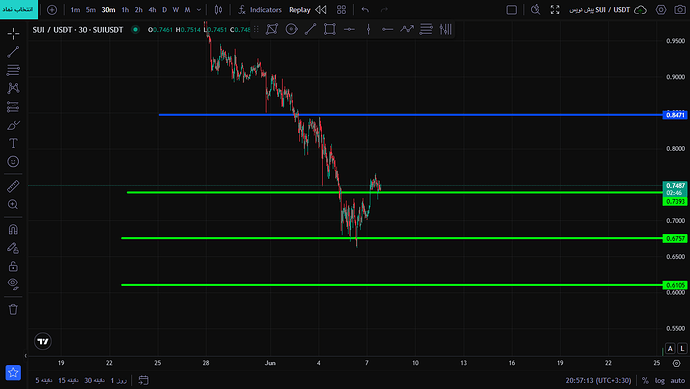Take a chart snapshot with the camera icon

(x=680, y=10)
